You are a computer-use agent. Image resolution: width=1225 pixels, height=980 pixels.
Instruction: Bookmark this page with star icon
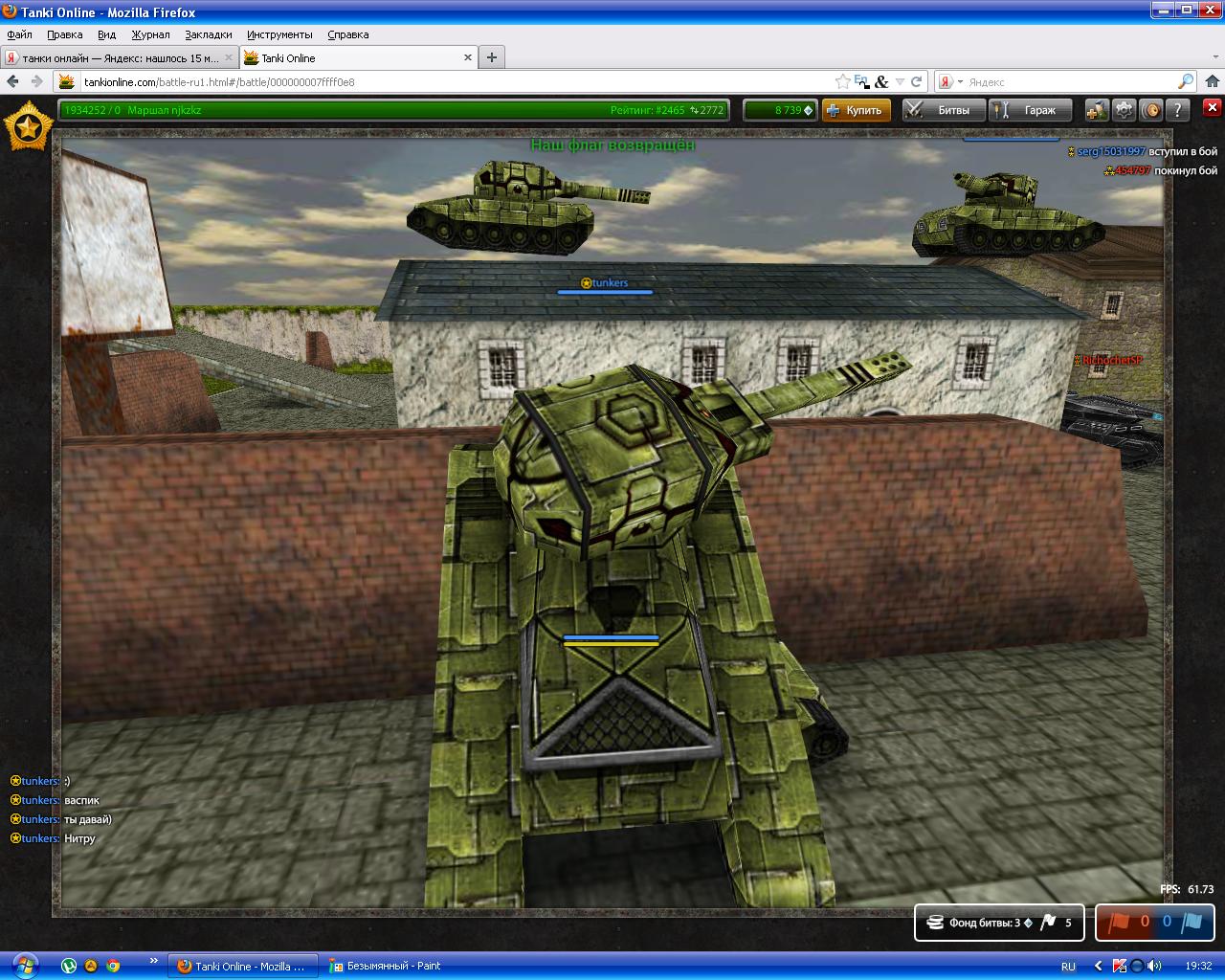pyautogui.click(x=842, y=81)
